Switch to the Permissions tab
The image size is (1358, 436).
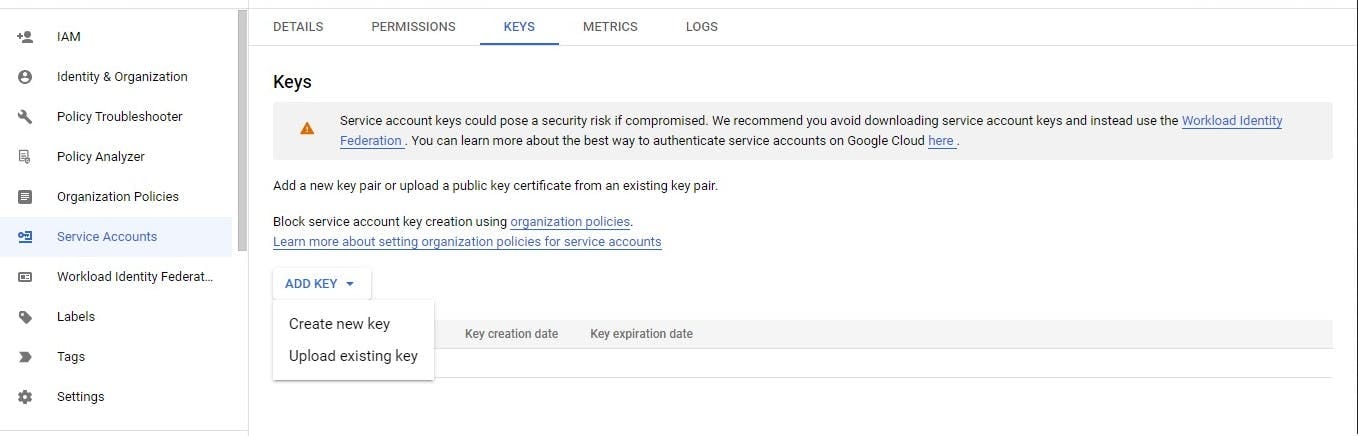[x=413, y=27]
